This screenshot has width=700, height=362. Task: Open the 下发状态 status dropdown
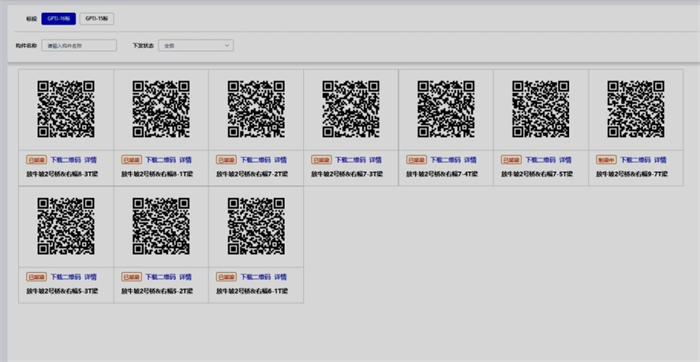tap(196, 46)
